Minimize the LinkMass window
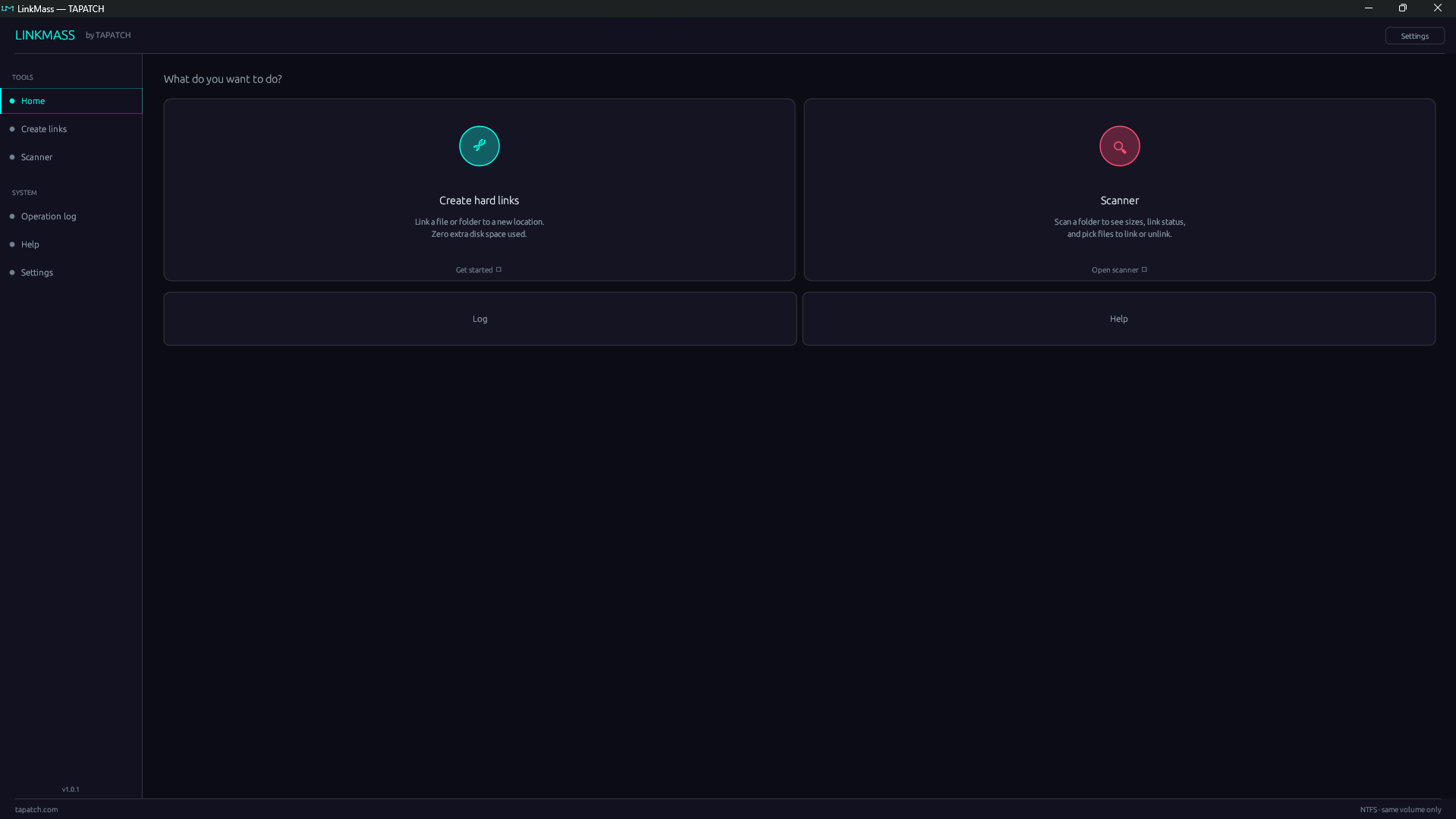The image size is (1456, 819). click(1369, 8)
